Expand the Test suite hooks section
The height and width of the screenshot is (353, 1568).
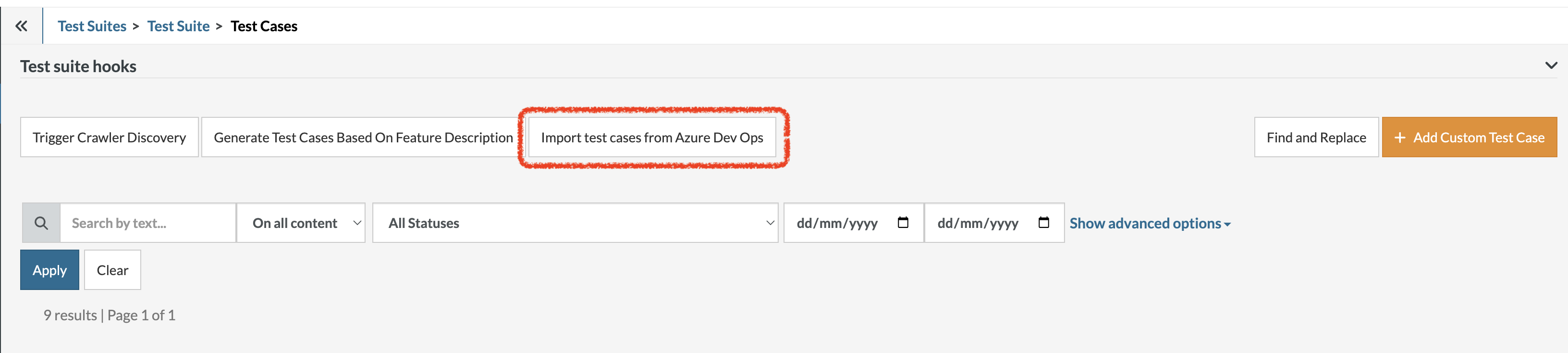(x=1550, y=66)
